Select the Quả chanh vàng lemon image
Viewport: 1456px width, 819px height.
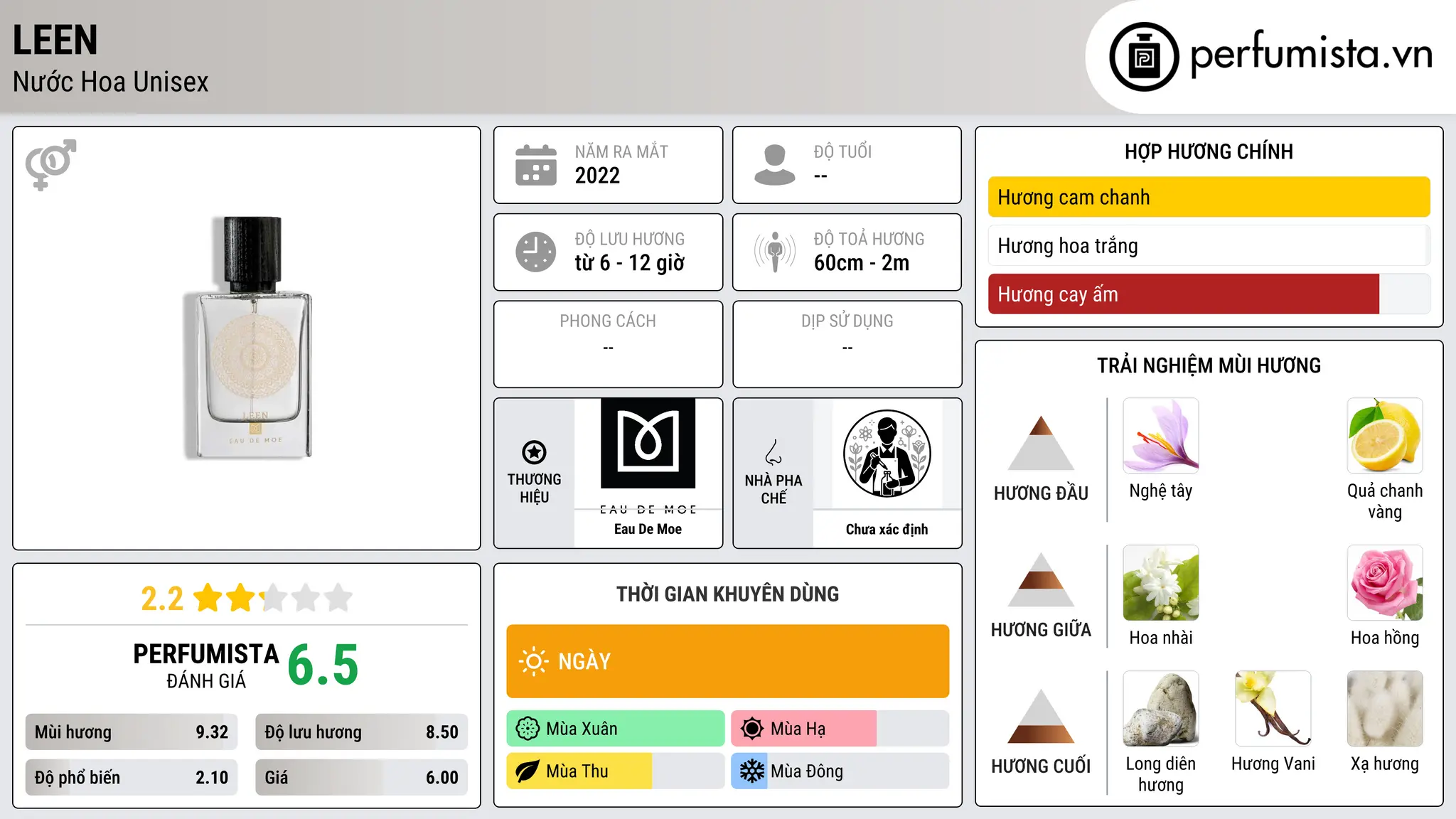pyautogui.click(x=1385, y=436)
